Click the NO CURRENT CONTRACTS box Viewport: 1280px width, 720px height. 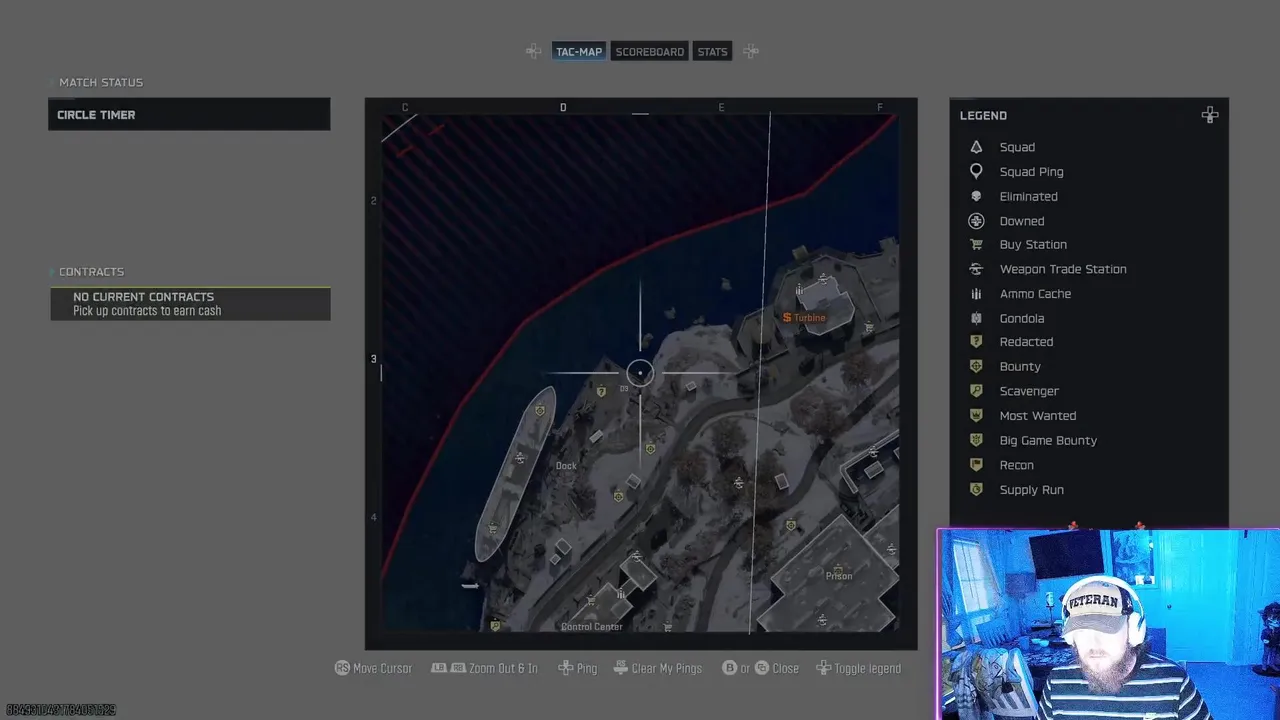click(x=190, y=304)
